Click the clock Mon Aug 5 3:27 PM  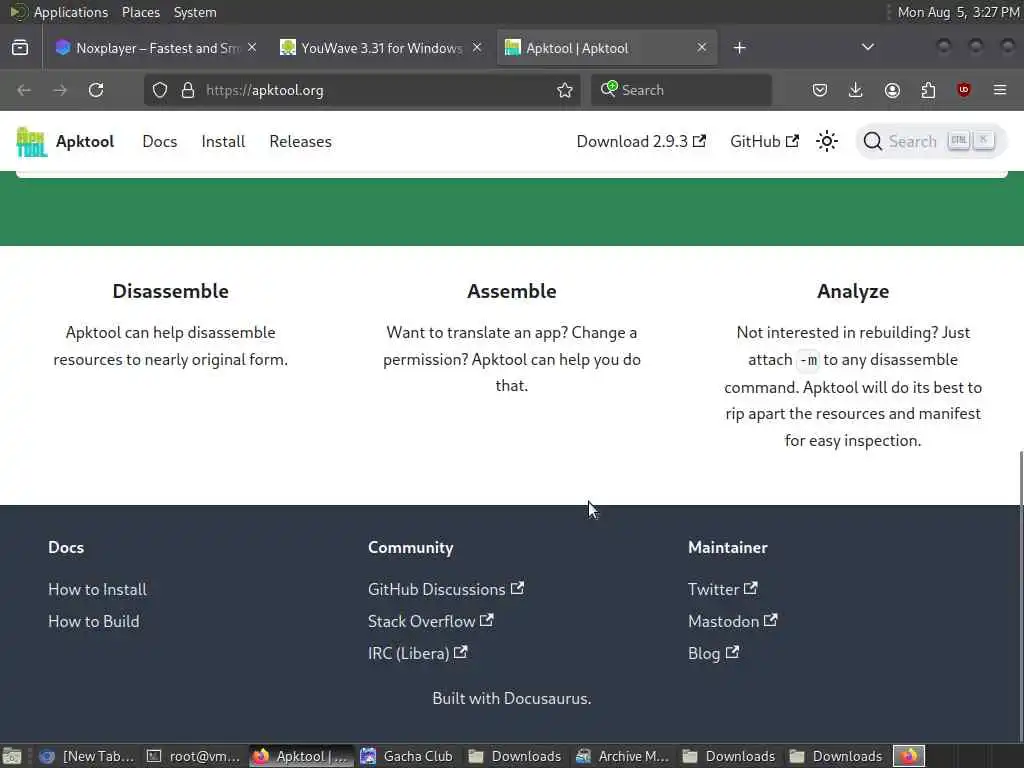958,12
